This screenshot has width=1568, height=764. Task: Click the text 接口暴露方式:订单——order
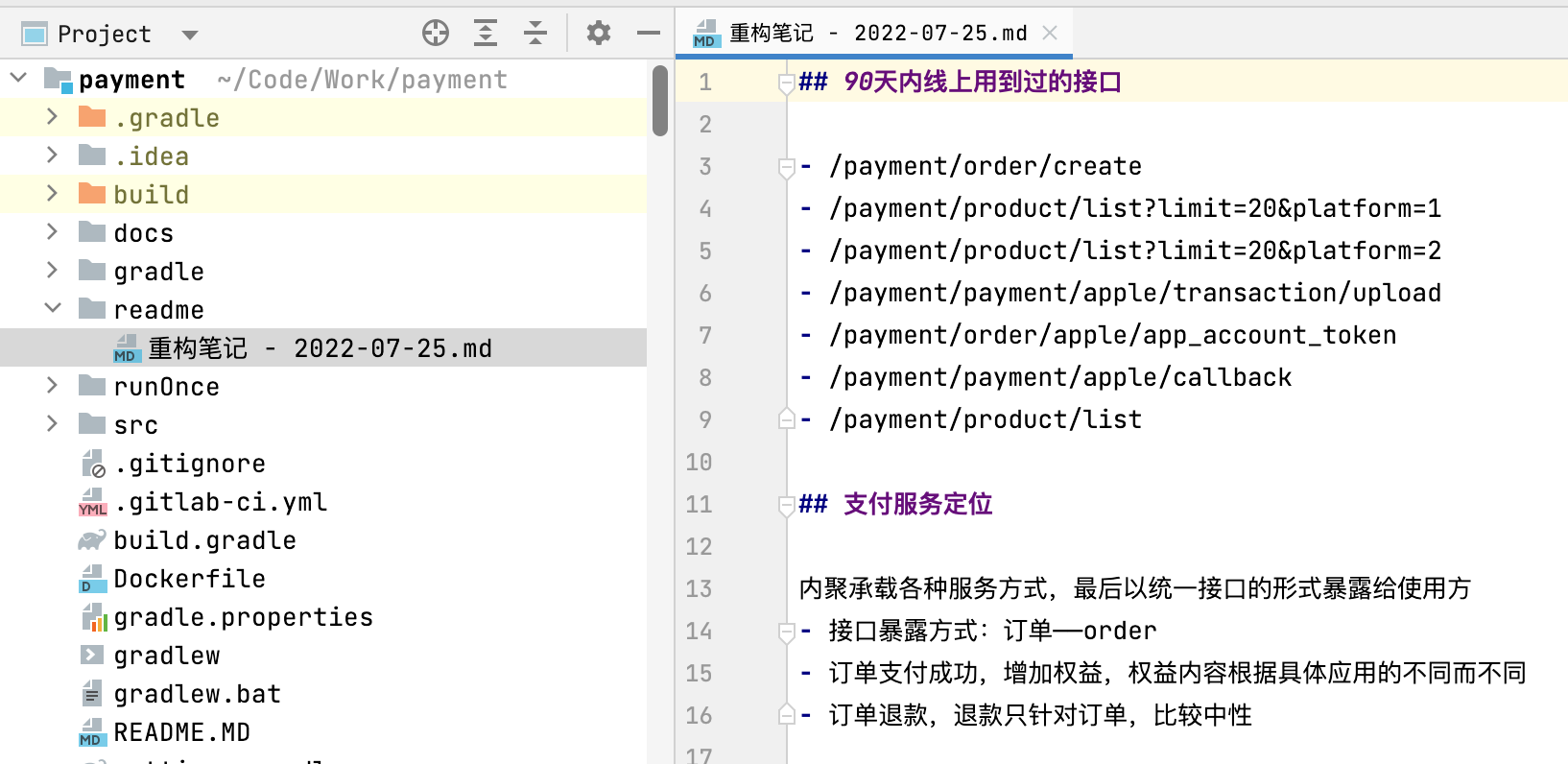pyautogui.click(x=992, y=631)
